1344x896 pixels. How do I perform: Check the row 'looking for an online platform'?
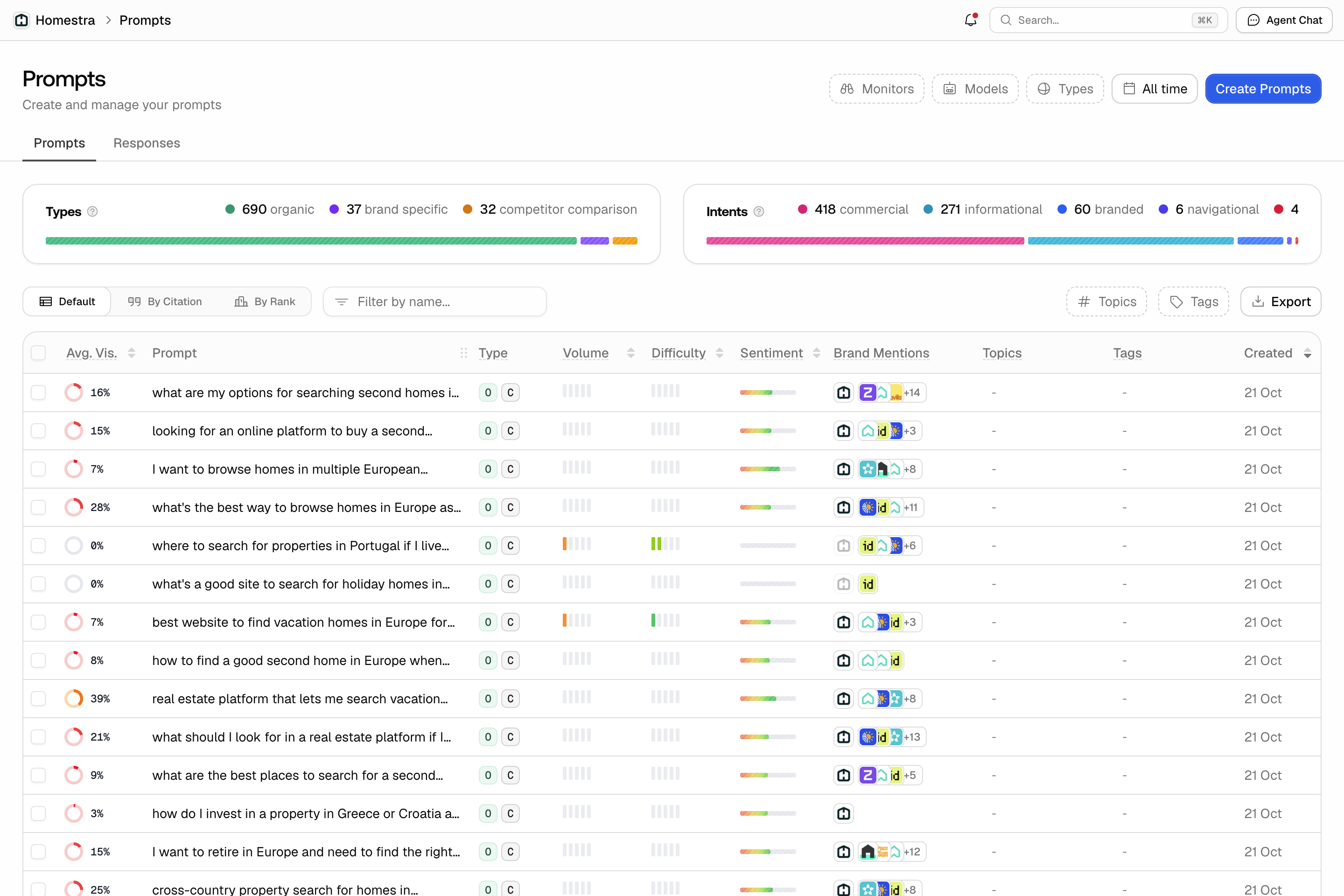[x=38, y=431]
